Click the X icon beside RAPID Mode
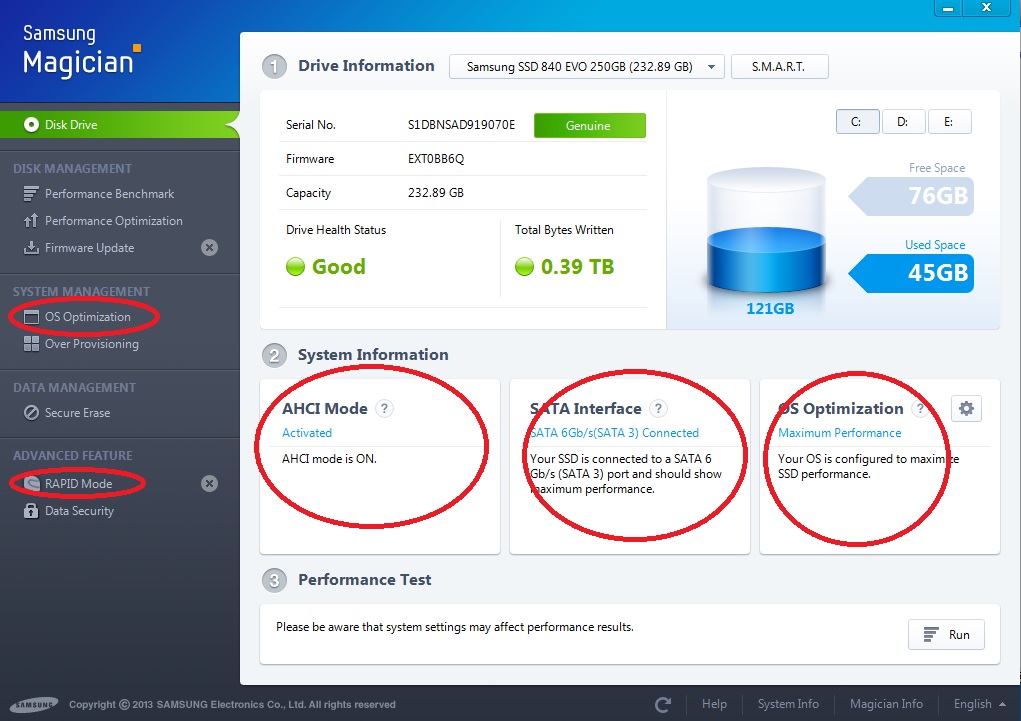Screen dimensions: 1021x721 point(209,484)
